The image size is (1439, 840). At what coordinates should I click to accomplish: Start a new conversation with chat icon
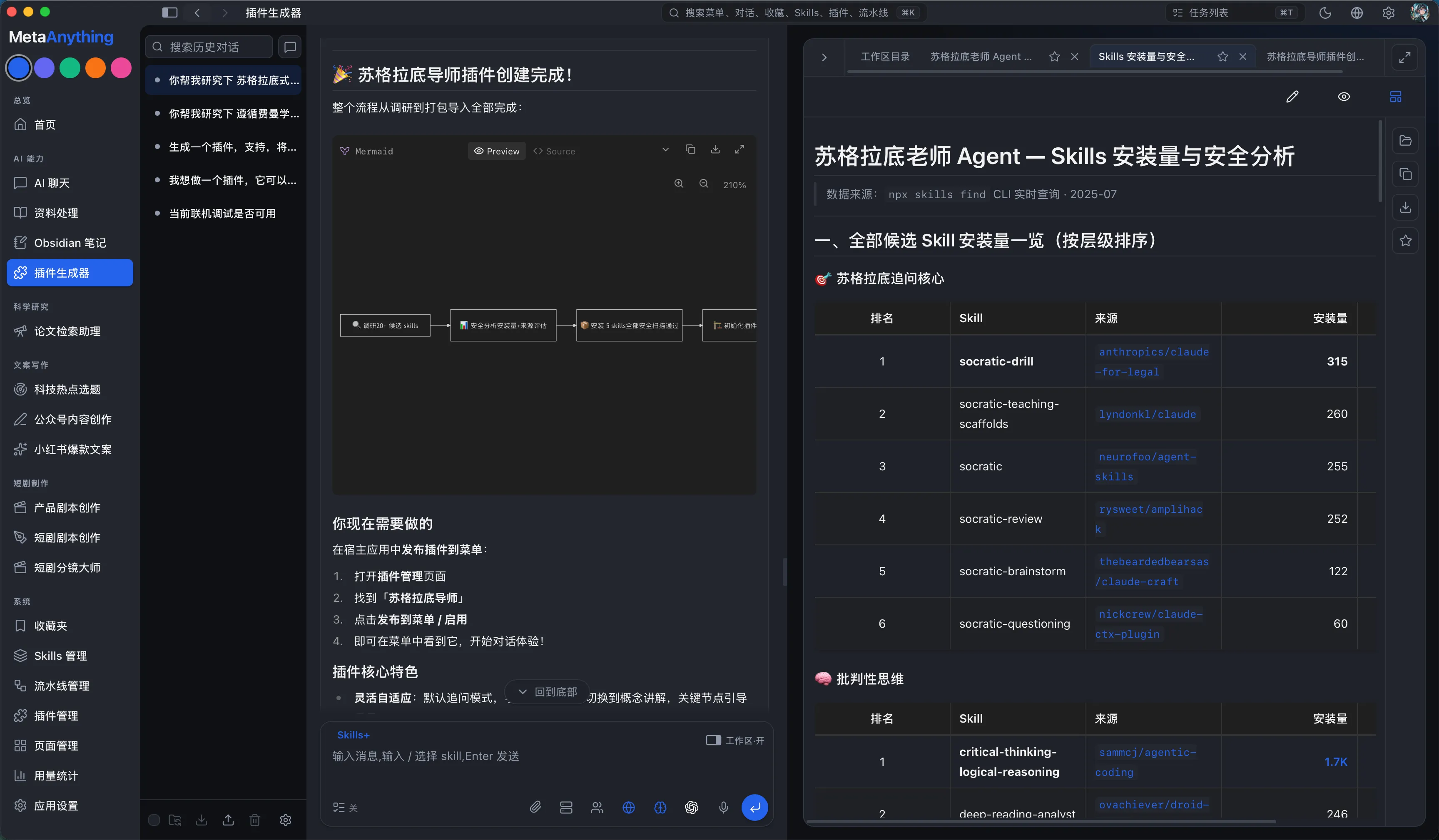(289, 47)
